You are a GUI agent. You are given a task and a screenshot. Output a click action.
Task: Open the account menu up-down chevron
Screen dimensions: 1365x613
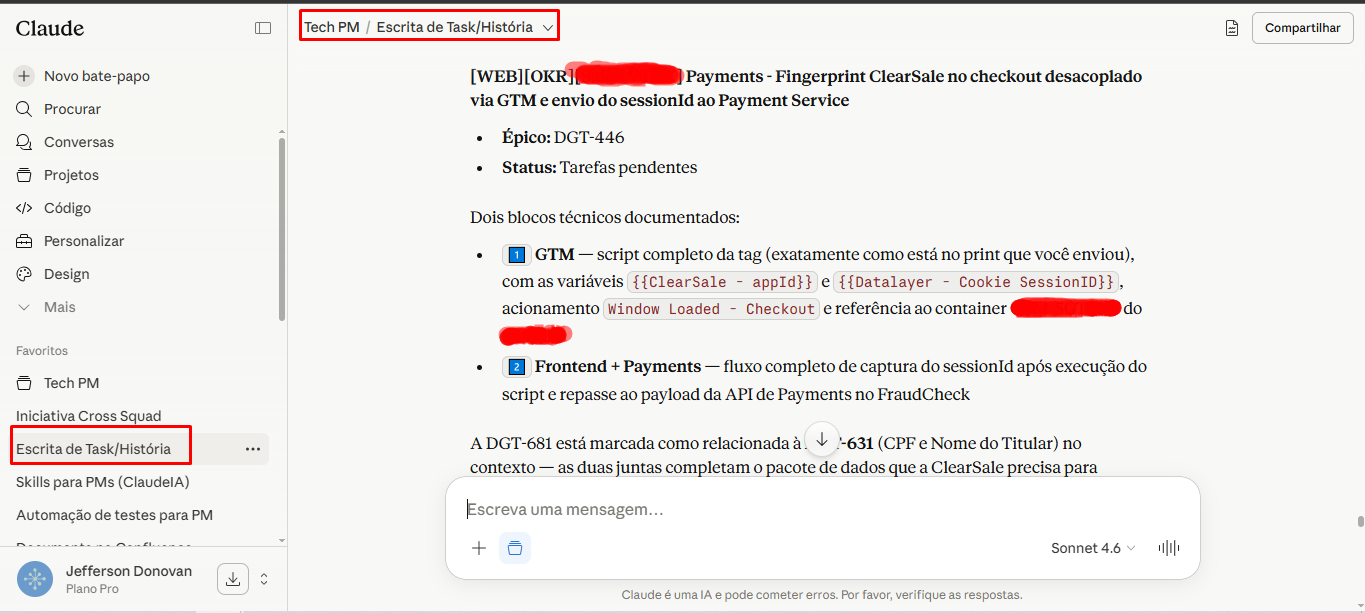click(x=264, y=579)
